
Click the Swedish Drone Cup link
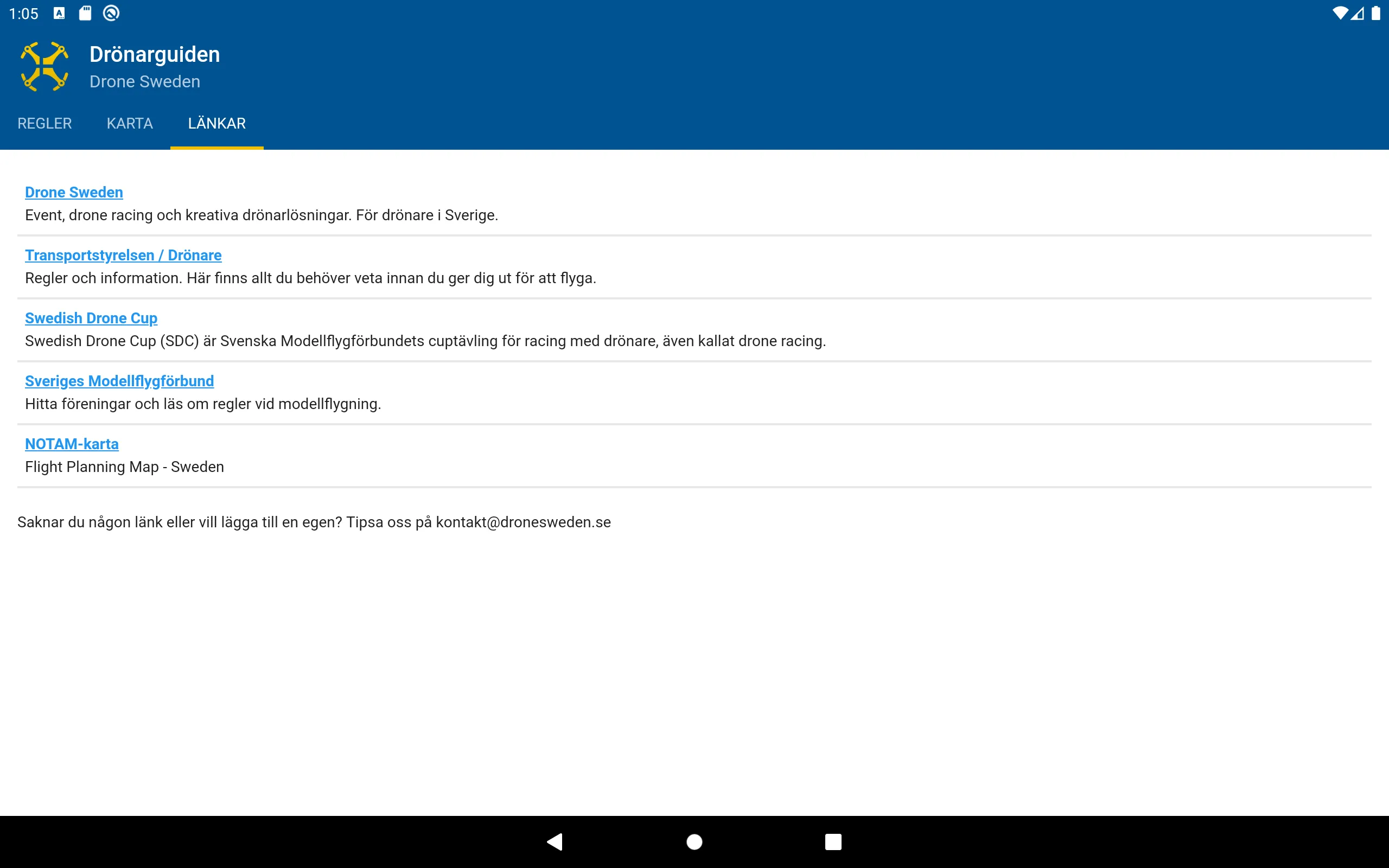pos(91,318)
